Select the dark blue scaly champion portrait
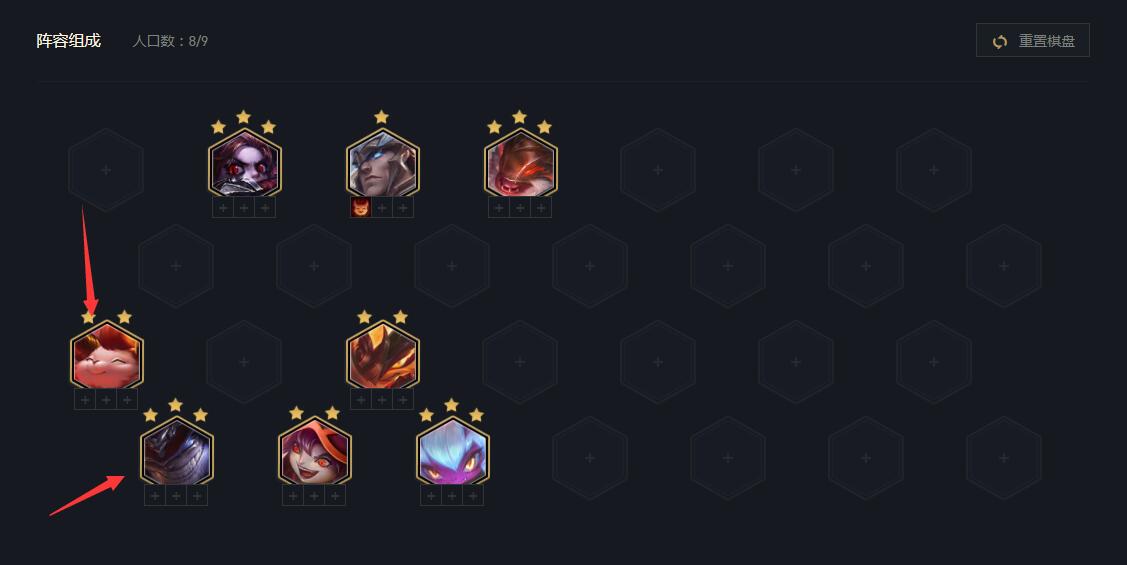 click(176, 451)
